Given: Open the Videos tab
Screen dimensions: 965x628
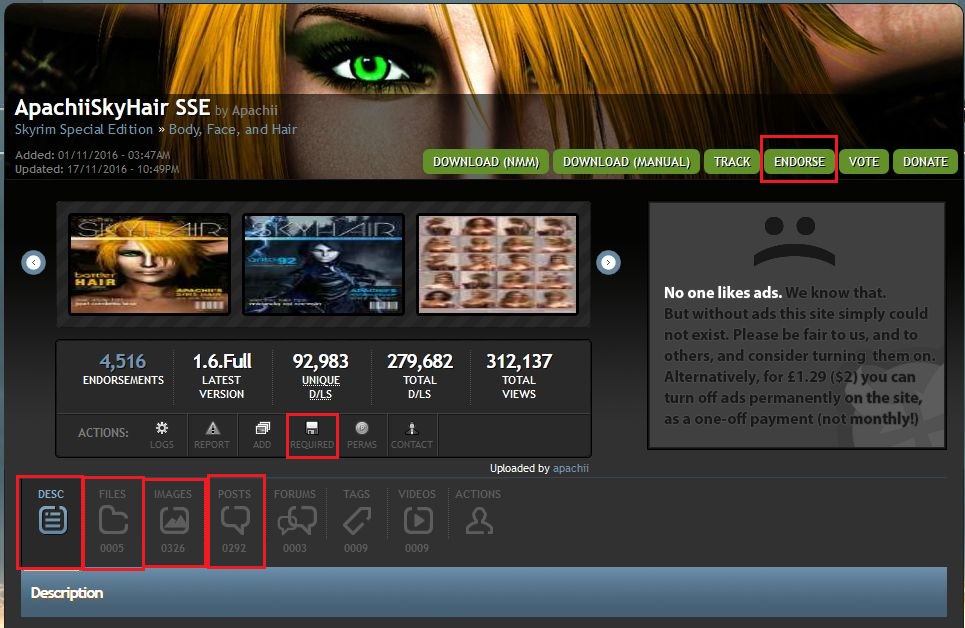Looking at the screenshot, I should pos(417,520).
